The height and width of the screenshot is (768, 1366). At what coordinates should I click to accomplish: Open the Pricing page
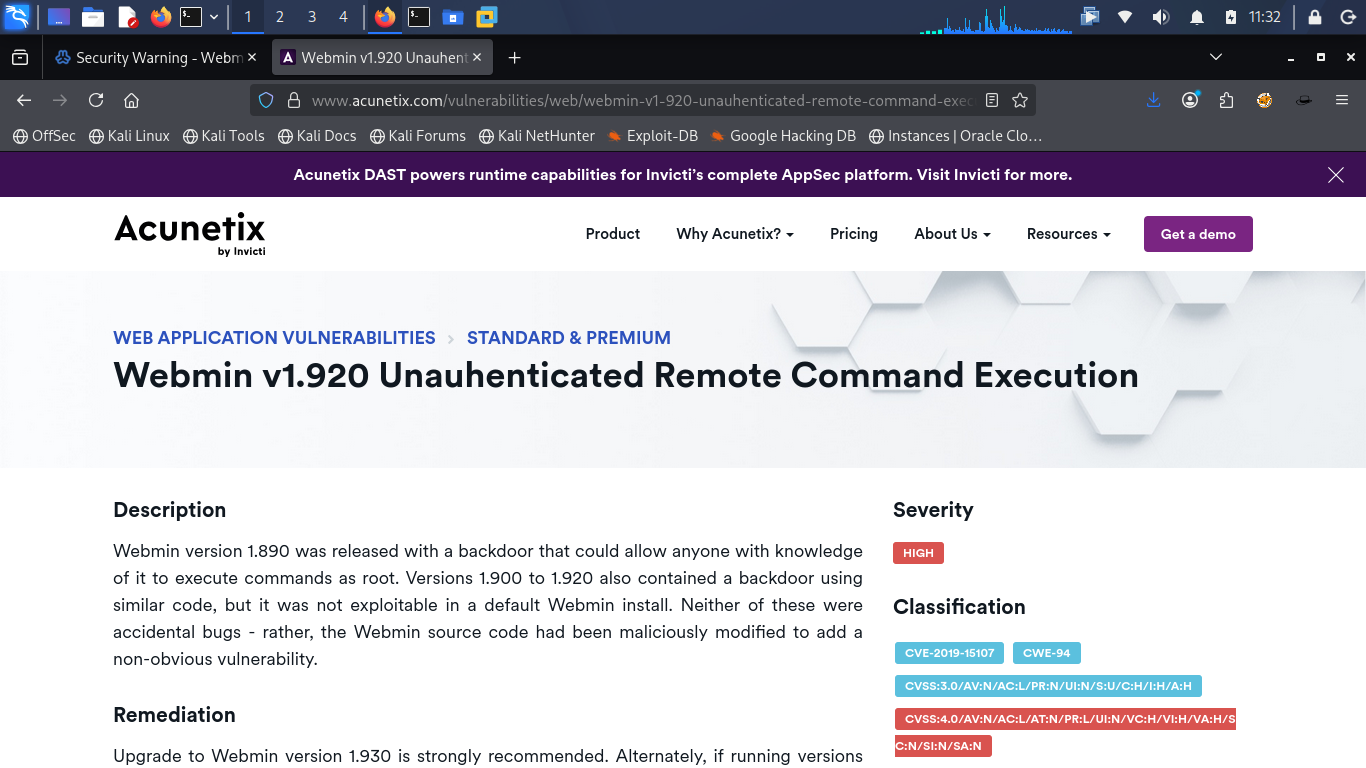point(854,234)
